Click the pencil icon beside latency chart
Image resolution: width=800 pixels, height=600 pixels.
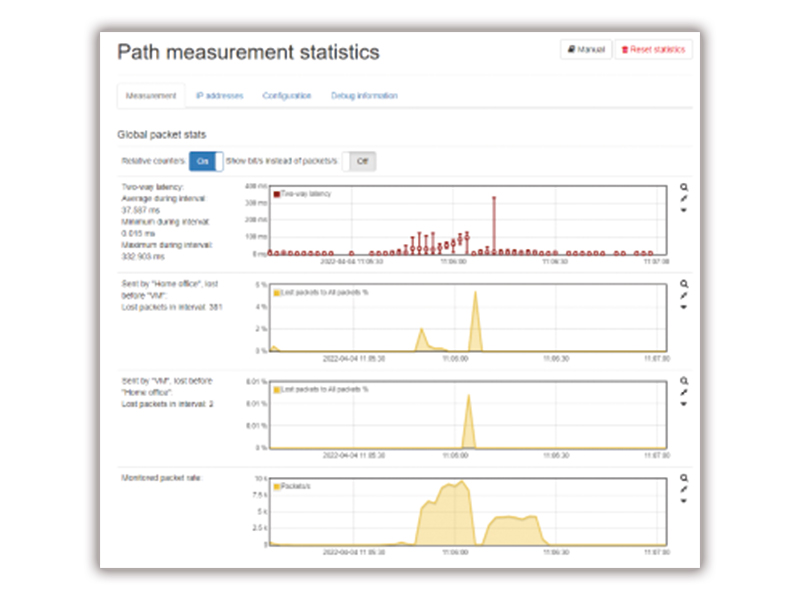pyautogui.click(x=684, y=199)
